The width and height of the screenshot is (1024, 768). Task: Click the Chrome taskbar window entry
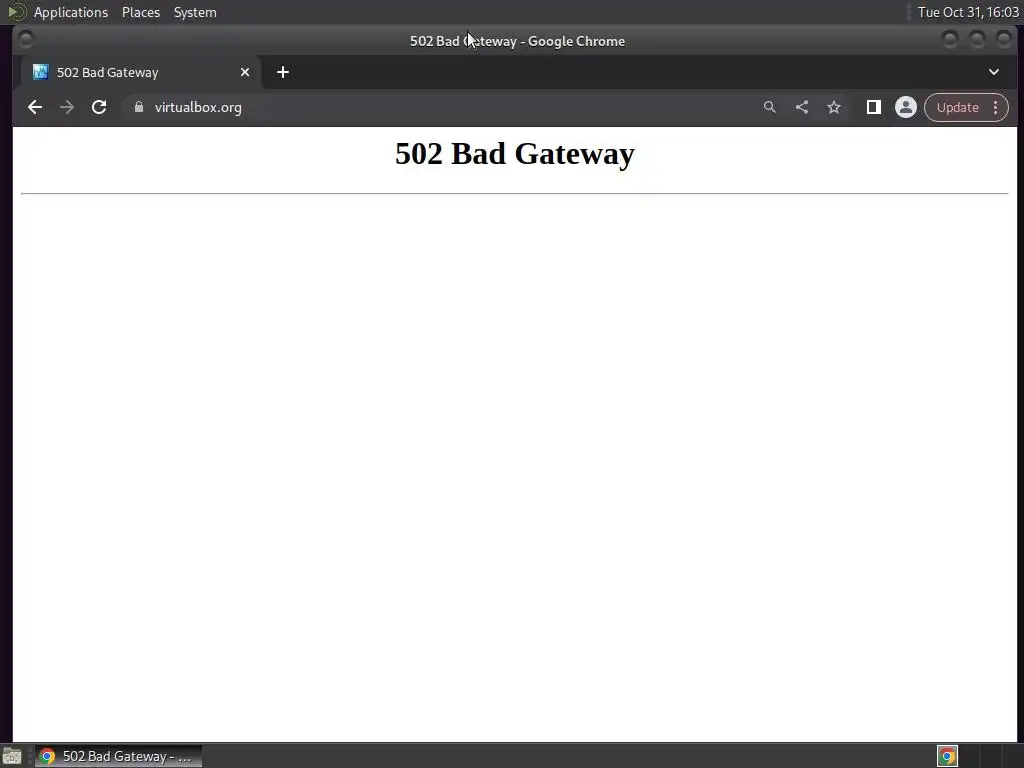[x=118, y=756]
